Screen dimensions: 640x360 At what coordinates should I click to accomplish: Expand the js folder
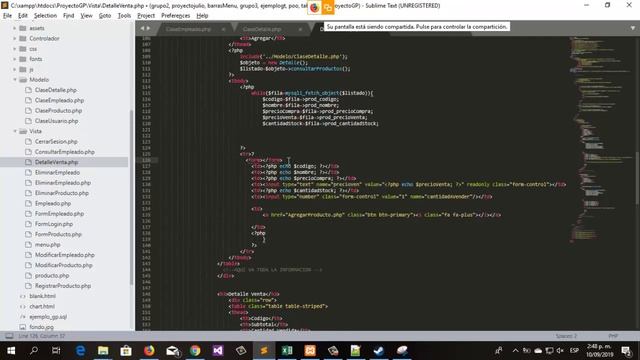15,69
